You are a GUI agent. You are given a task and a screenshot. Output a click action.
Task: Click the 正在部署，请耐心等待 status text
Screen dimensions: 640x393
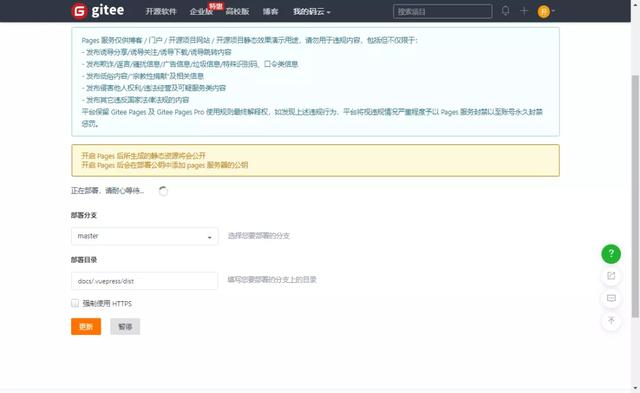[x=107, y=191]
